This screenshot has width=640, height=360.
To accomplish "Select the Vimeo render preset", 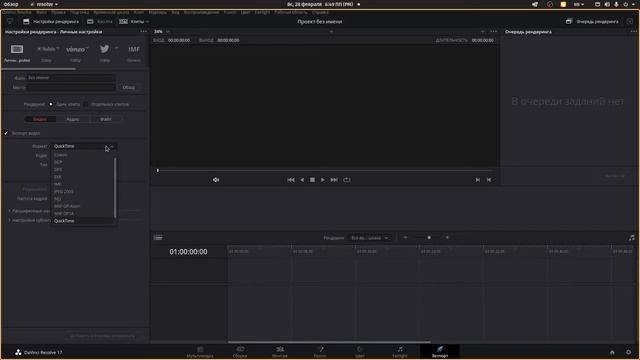I will click(76, 49).
